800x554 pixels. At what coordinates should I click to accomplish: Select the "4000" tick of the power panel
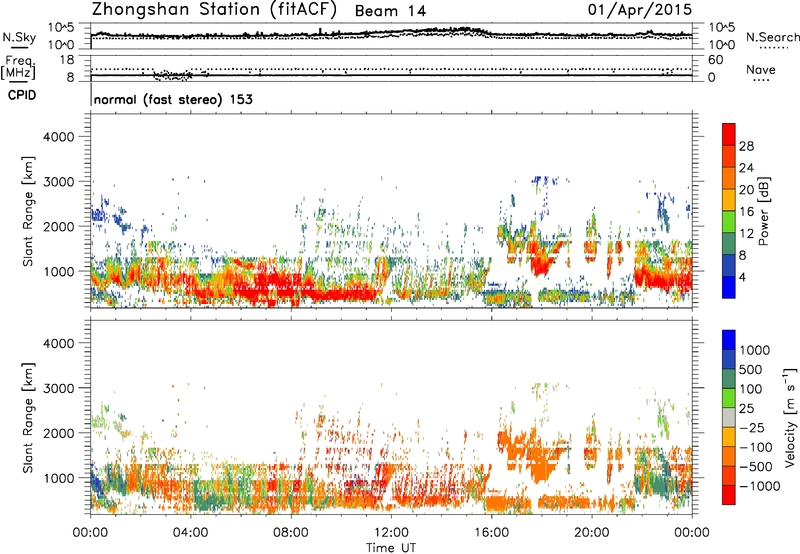click(x=58, y=137)
